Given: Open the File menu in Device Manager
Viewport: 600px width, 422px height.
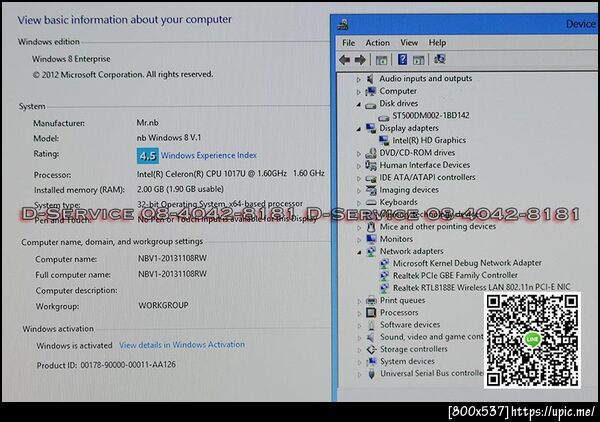Looking at the screenshot, I should click(348, 43).
